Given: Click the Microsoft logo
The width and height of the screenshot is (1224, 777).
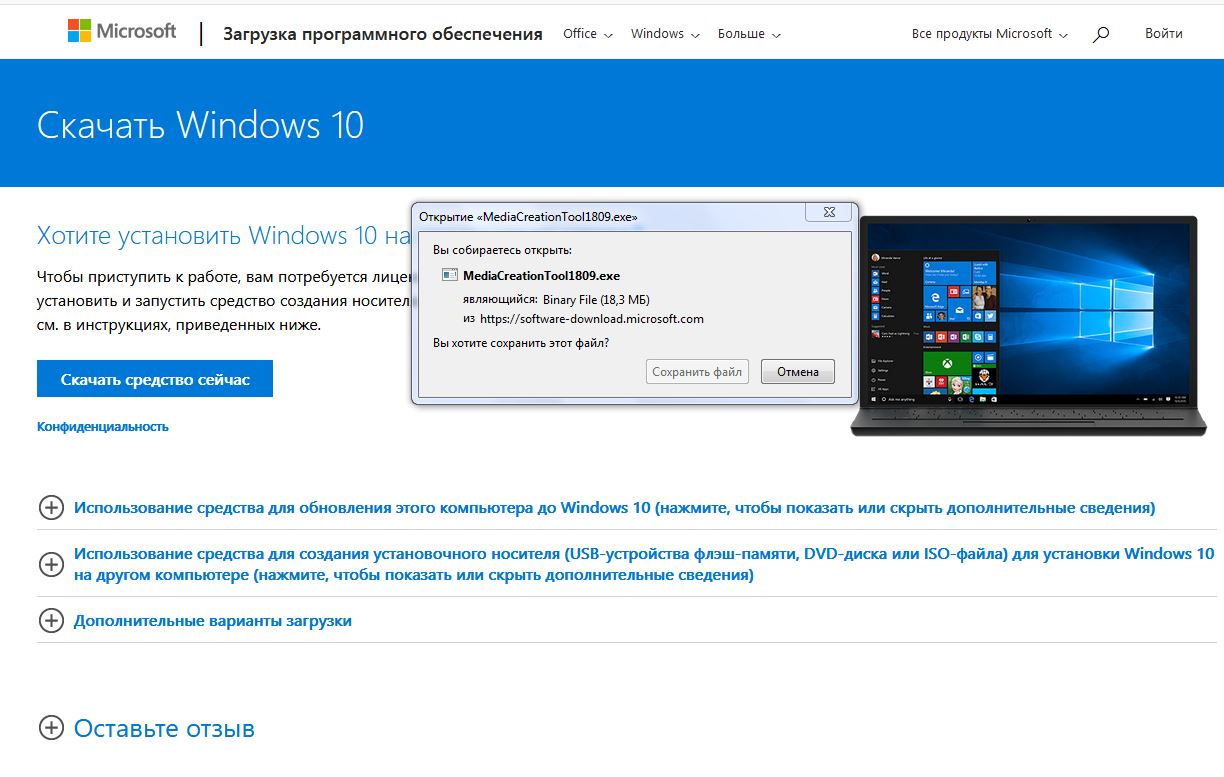Looking at the screenshot, I should coord(122,32).
